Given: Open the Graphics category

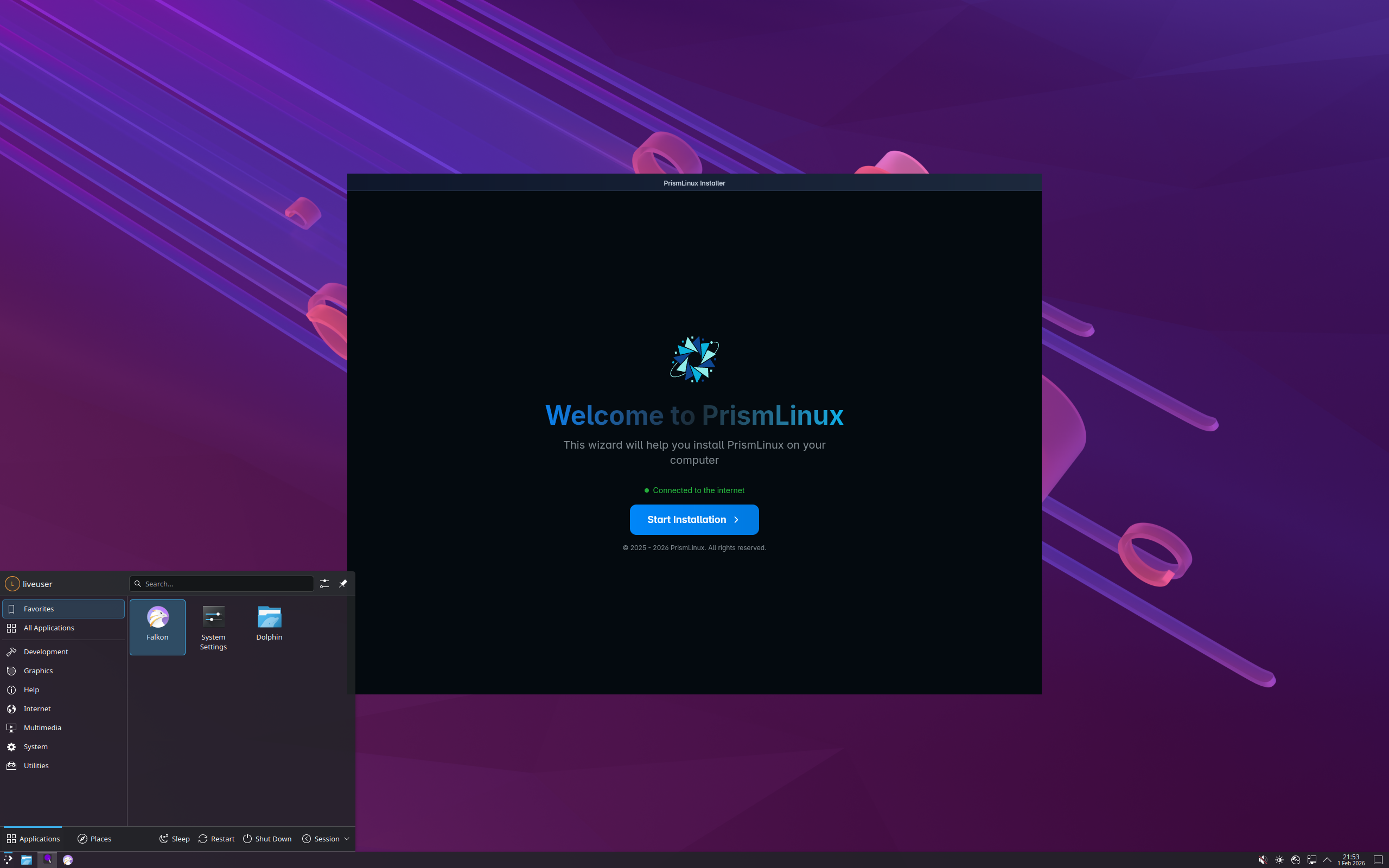Looking at the screenshot, I should (x=63, y=671).
